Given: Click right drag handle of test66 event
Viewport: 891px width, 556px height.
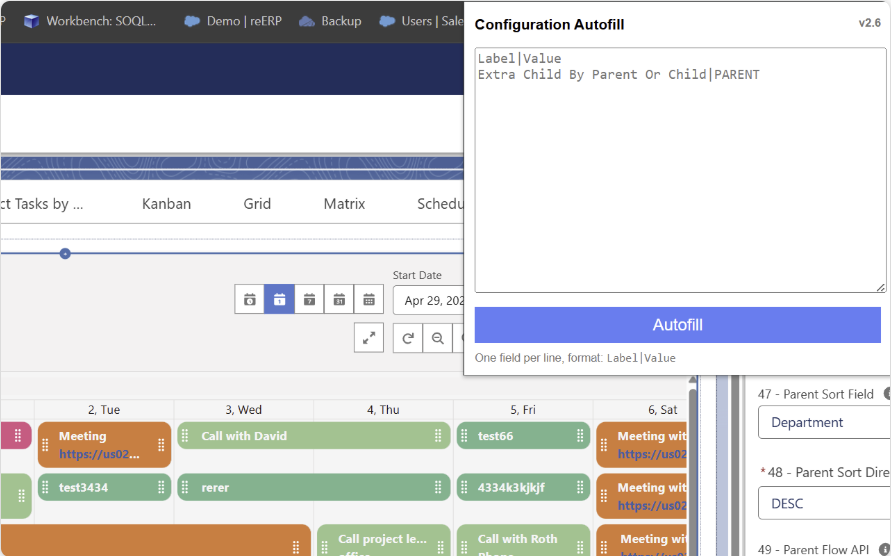Looking at the screenshot, I should click(x=580, y=435).
